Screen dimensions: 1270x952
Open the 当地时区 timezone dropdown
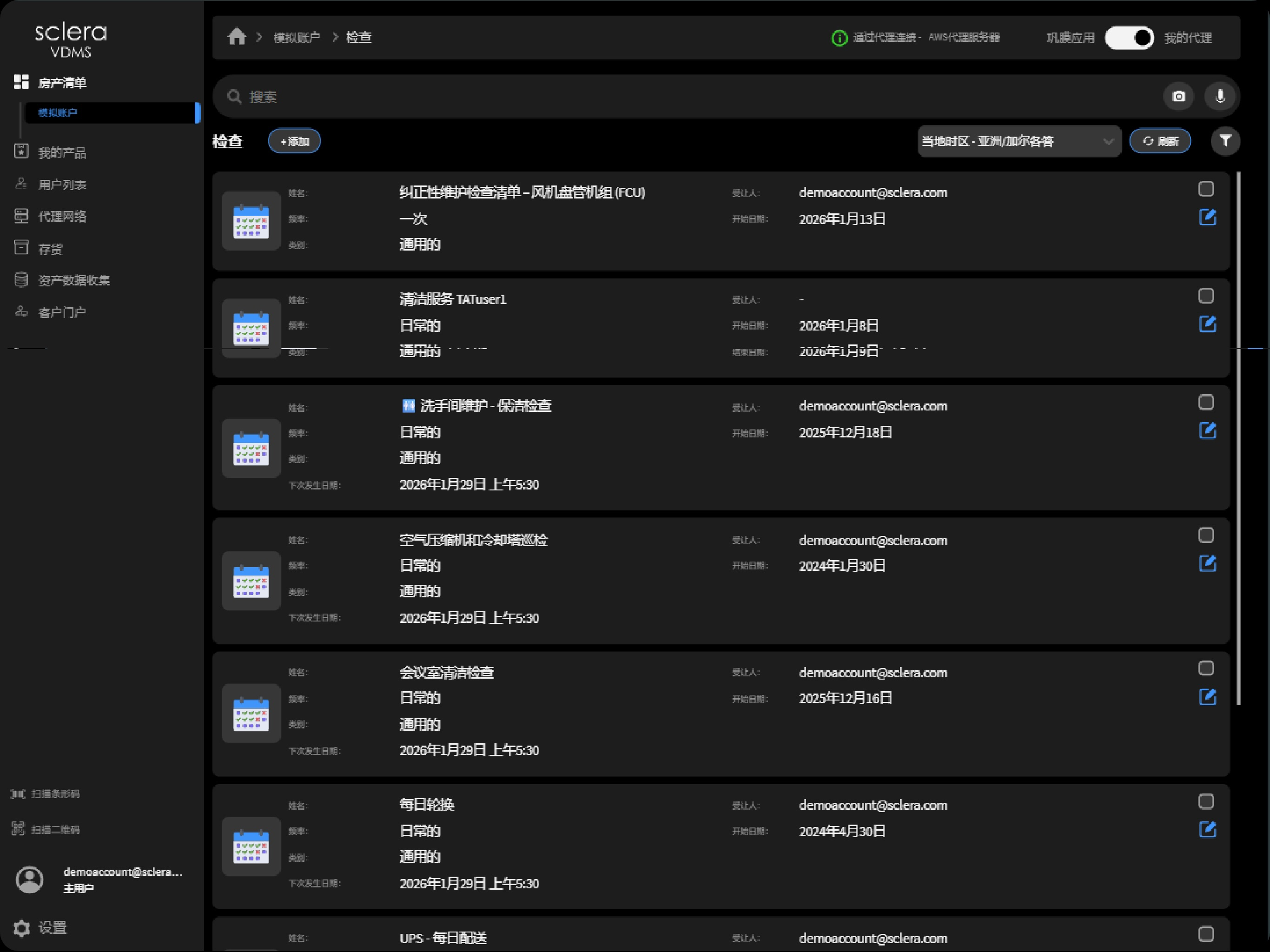click(x=1019, y=141)
